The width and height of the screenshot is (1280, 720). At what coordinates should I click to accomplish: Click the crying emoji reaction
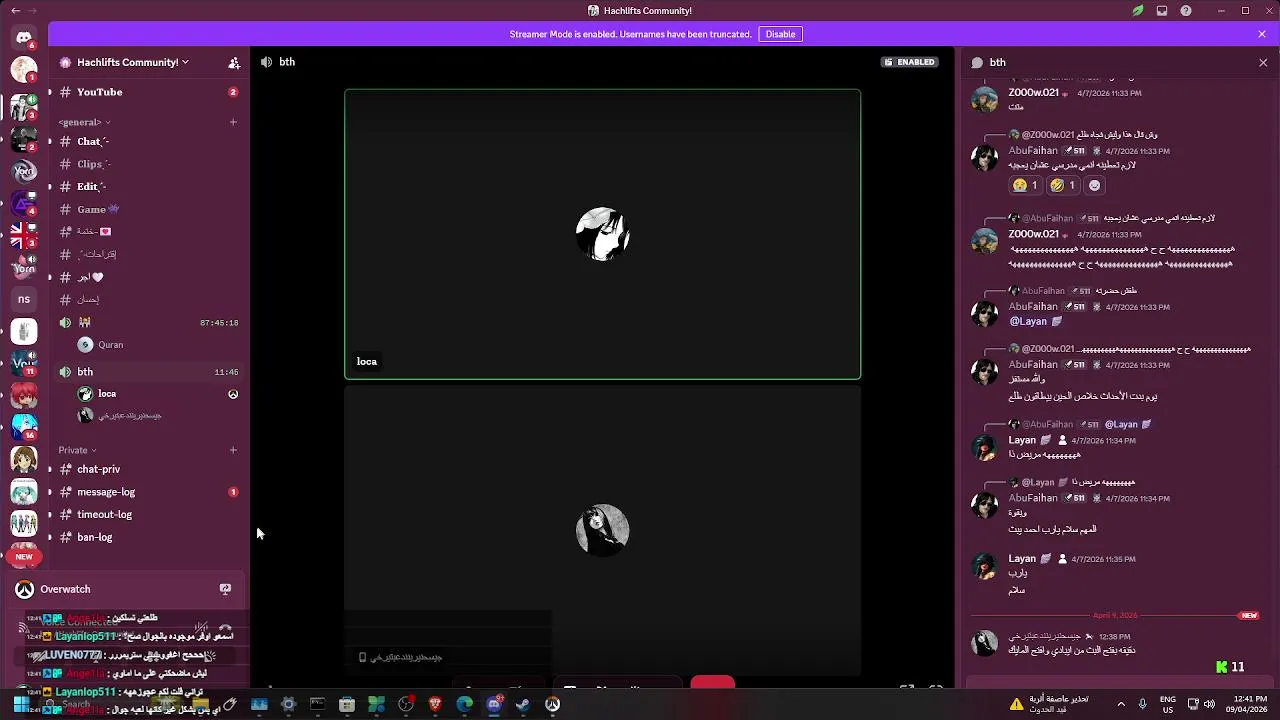tap(1025, 185)
